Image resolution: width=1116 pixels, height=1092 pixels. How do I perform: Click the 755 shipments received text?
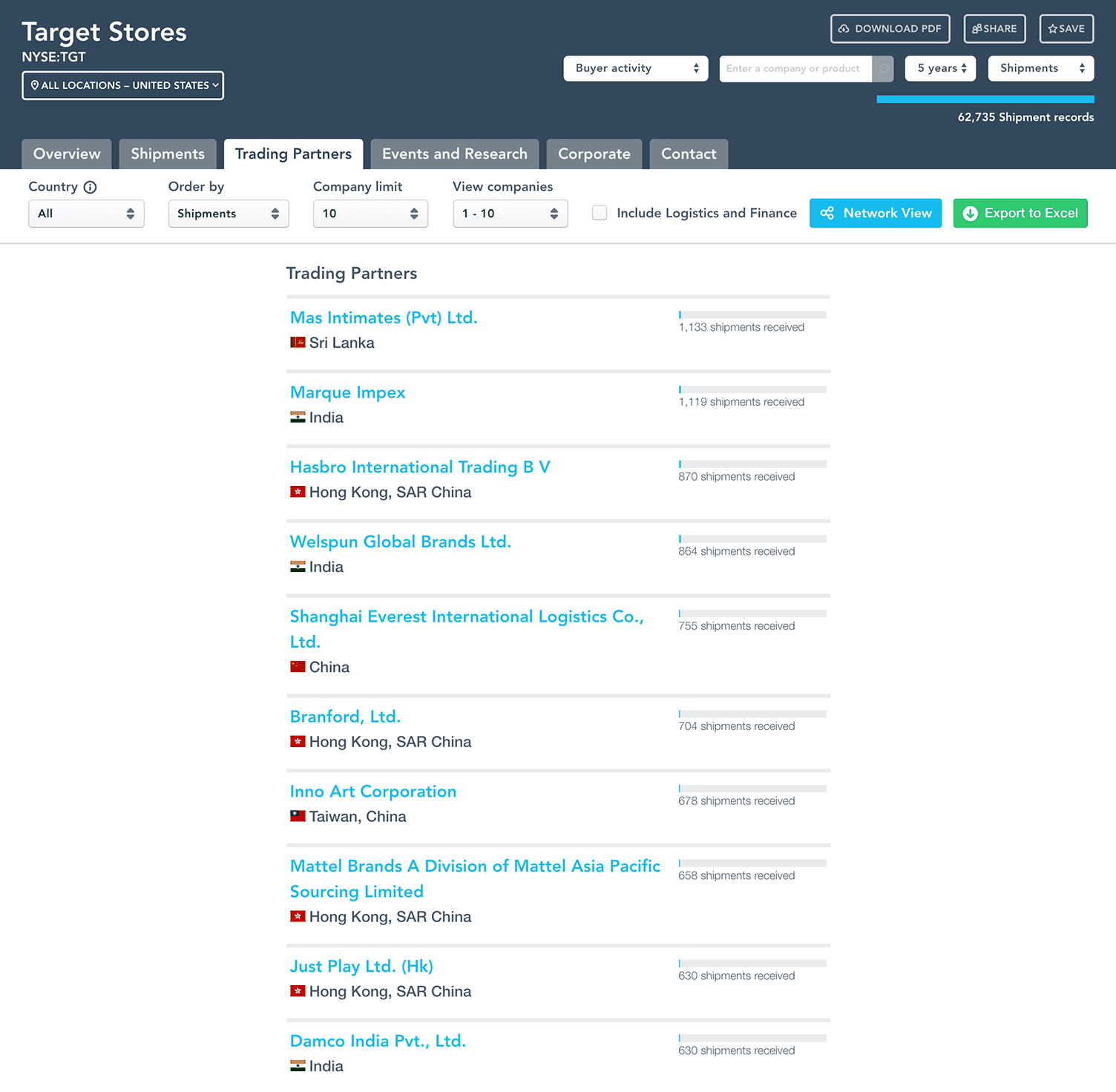tap(736, 626)
